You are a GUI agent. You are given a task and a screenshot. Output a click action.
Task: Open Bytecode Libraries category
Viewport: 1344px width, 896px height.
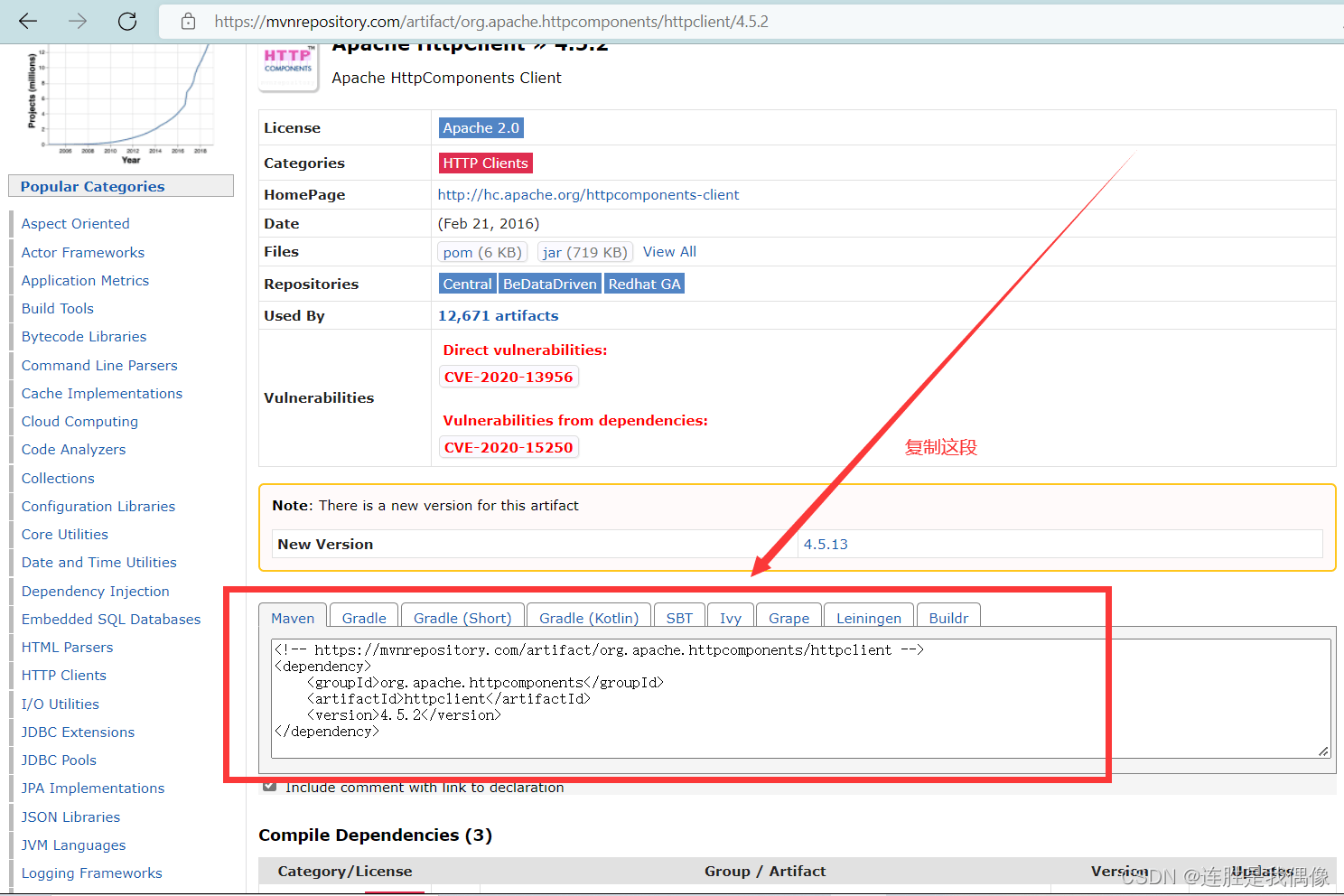[84, 337]
